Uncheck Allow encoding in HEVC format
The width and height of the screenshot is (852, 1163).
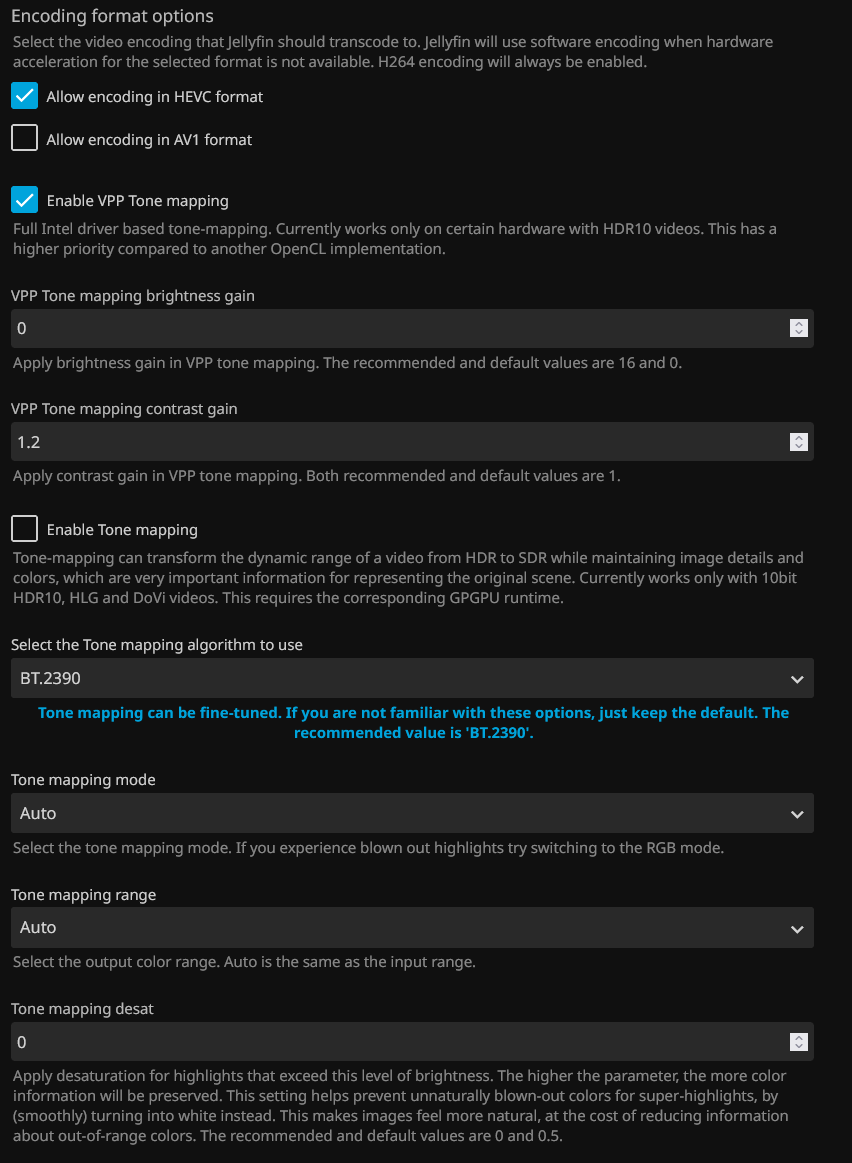[x=24, y=96]
